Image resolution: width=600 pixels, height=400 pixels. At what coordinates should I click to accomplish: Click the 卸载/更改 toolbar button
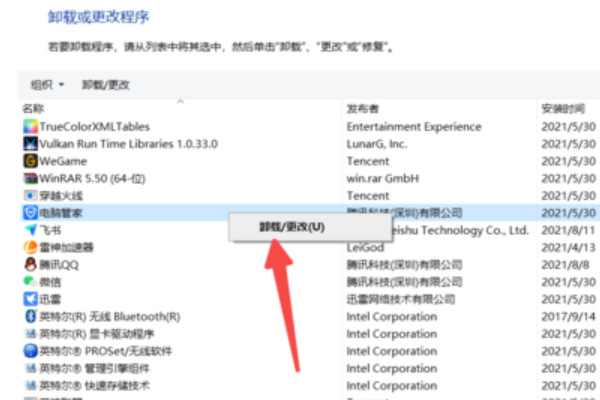[x=106, y=85]
